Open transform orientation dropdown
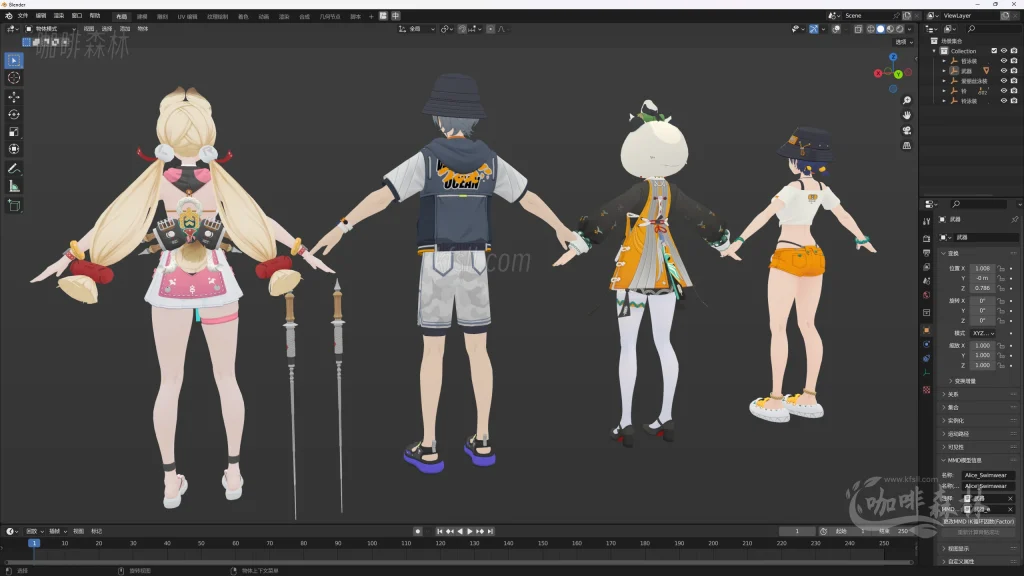The image size is (1024, 576). (x=417, y=29)
